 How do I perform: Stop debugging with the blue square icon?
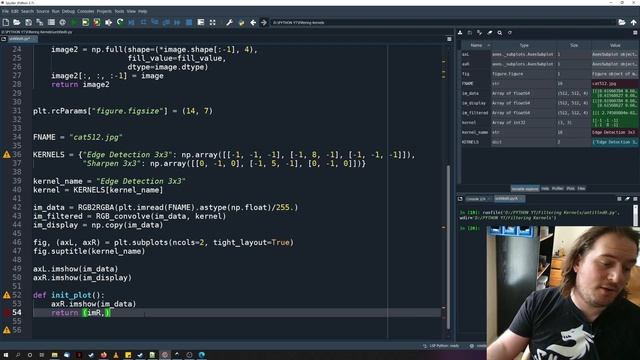click(x=189, y=22)
